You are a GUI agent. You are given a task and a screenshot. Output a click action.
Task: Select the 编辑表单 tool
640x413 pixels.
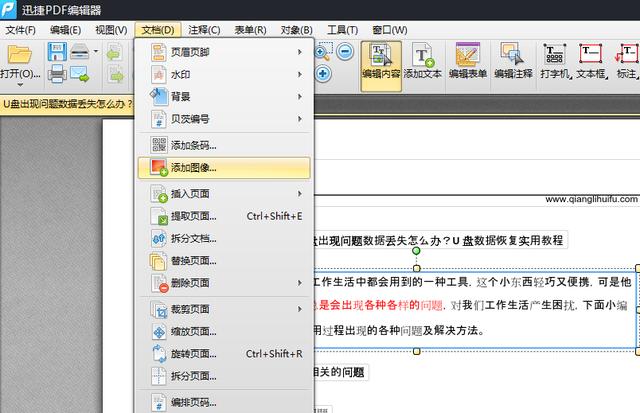[468, 61]
